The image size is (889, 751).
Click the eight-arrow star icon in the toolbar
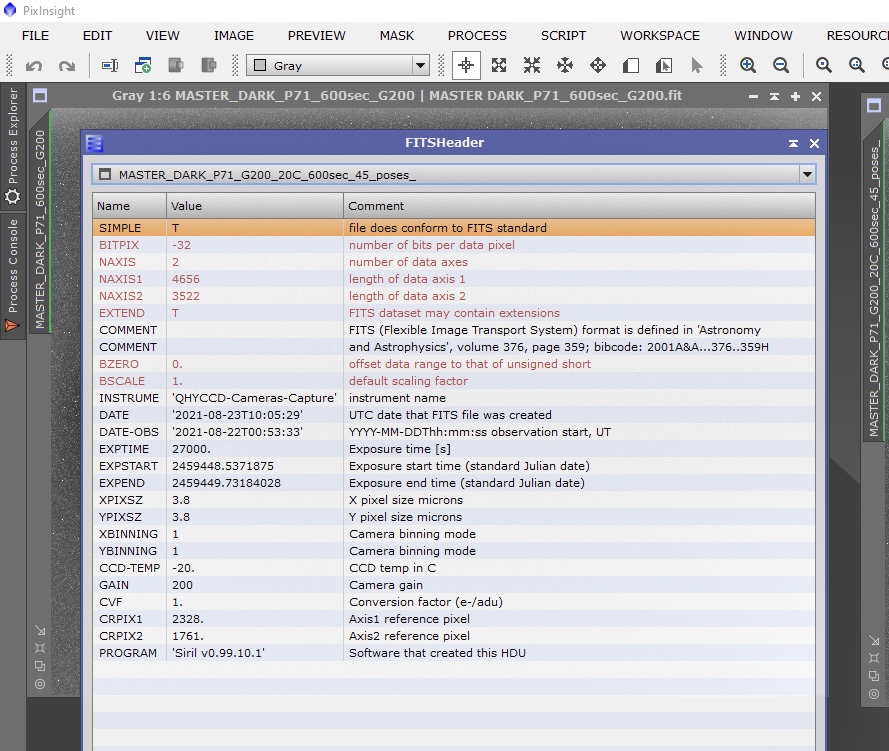pyautogui.click(x=565, y=65)
